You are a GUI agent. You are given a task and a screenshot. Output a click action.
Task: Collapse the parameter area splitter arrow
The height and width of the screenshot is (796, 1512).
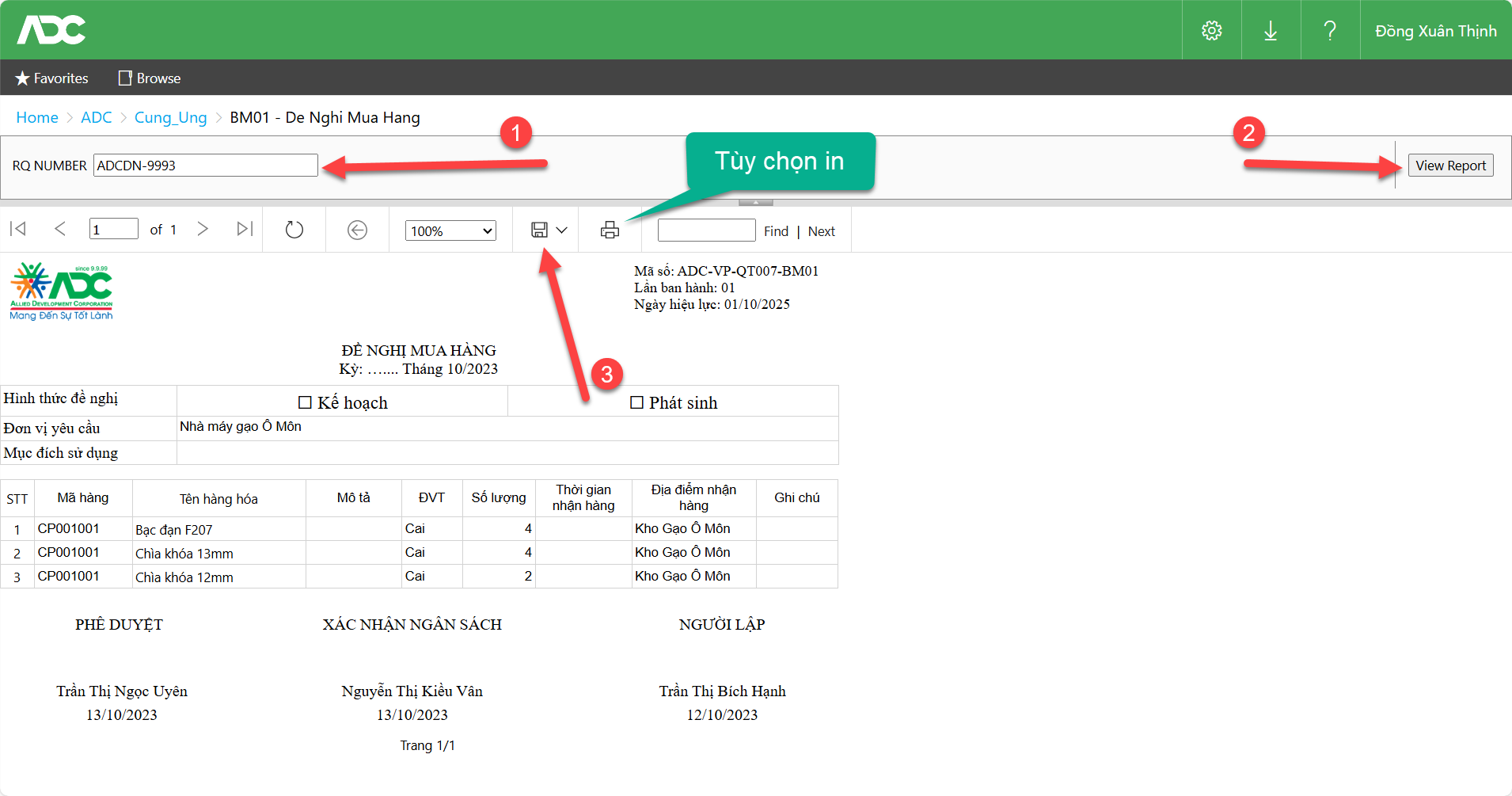(x=756, y=203)
